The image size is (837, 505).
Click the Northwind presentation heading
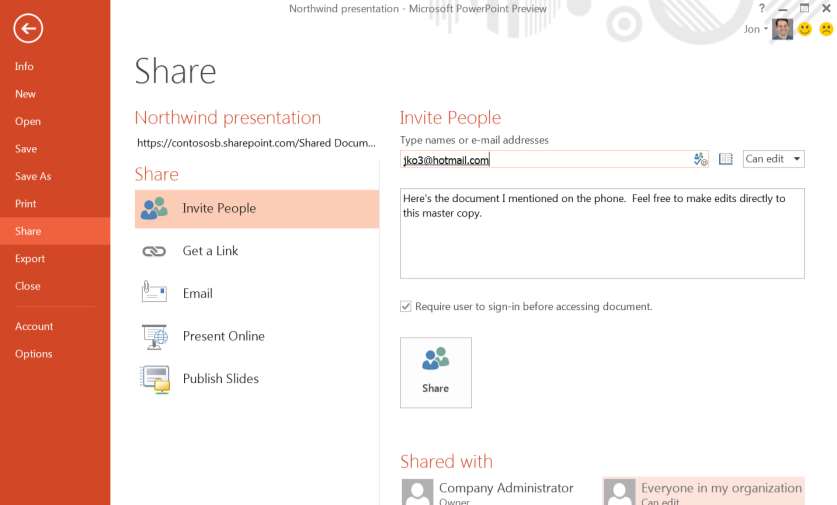pyautogui.click(x=228, y=117)
